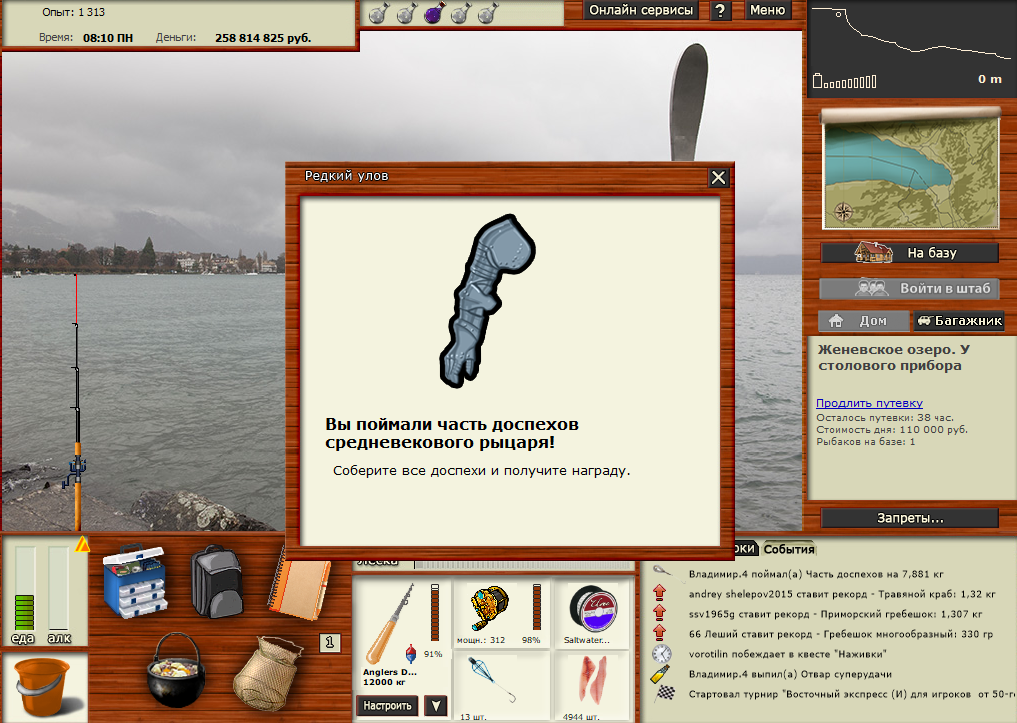The width and height of the screenshot is (1017, 723).
Task: Switch to the События tab
Action: [x=789, y=549]
